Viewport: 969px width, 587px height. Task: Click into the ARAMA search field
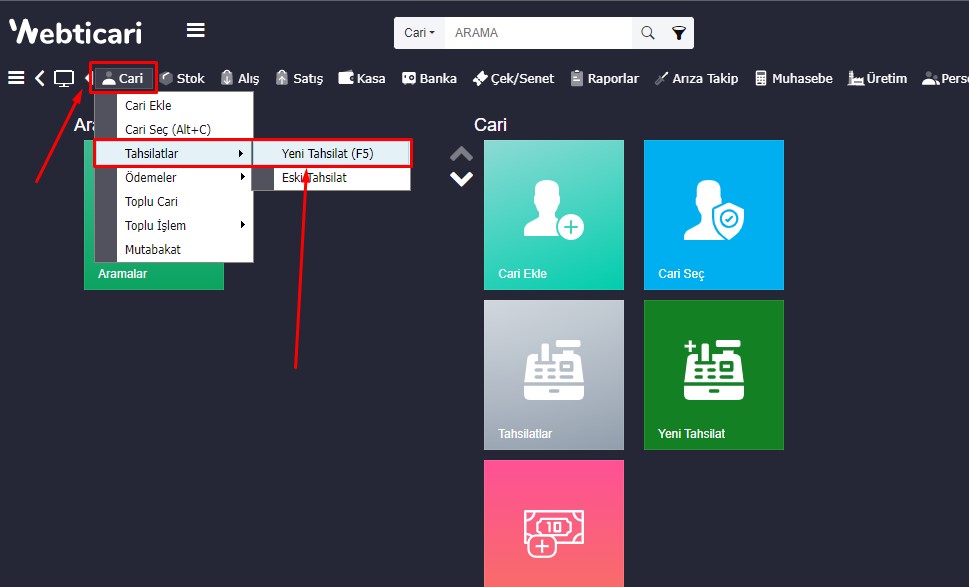538,33
